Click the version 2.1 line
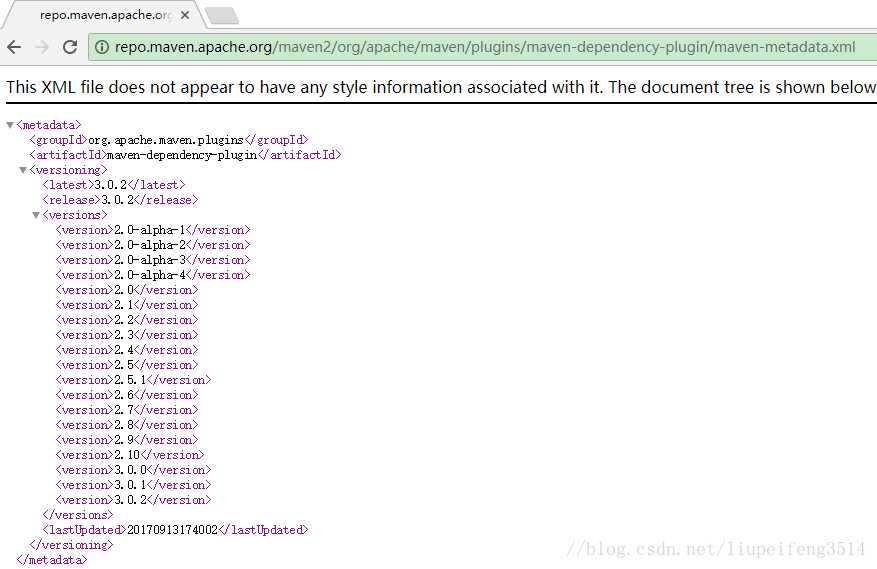The image size is (877, 569). click(x=126, y=305)
